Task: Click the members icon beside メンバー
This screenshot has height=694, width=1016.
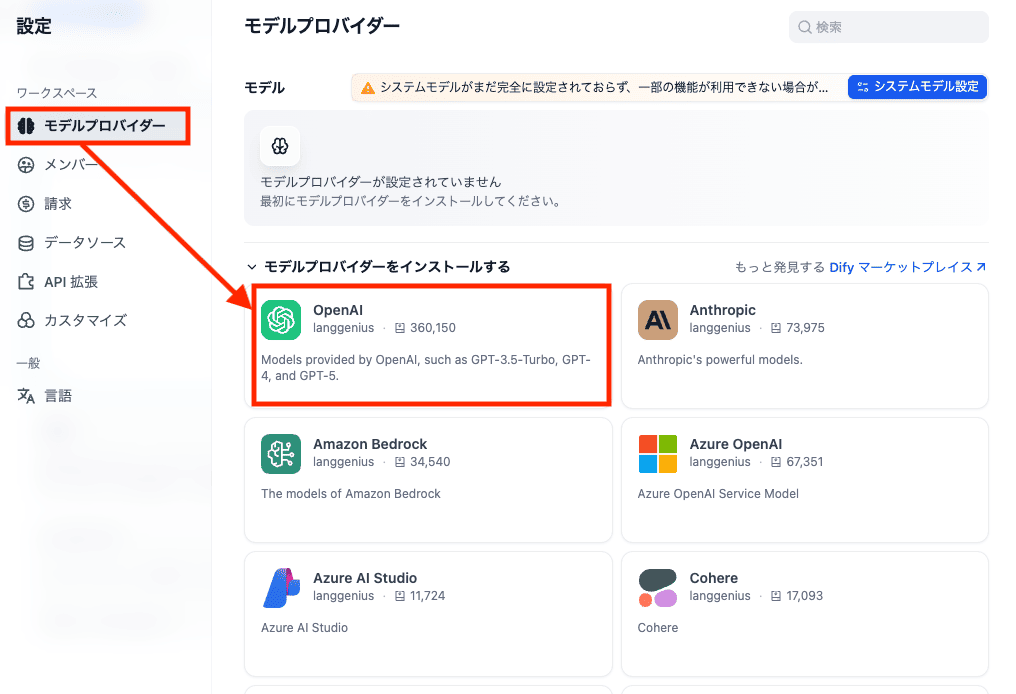Action: [x=26, y=165]
